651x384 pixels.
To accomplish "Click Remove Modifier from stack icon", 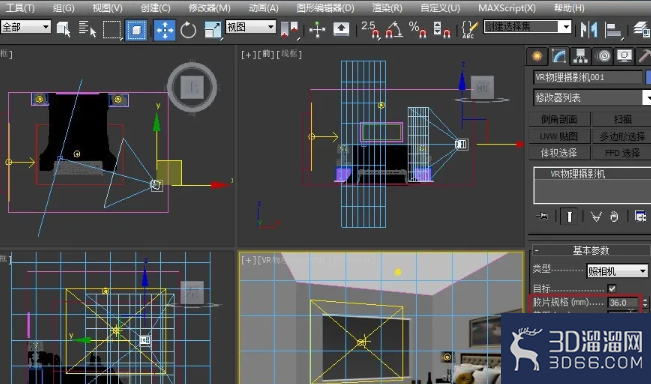I will [614, 216].
